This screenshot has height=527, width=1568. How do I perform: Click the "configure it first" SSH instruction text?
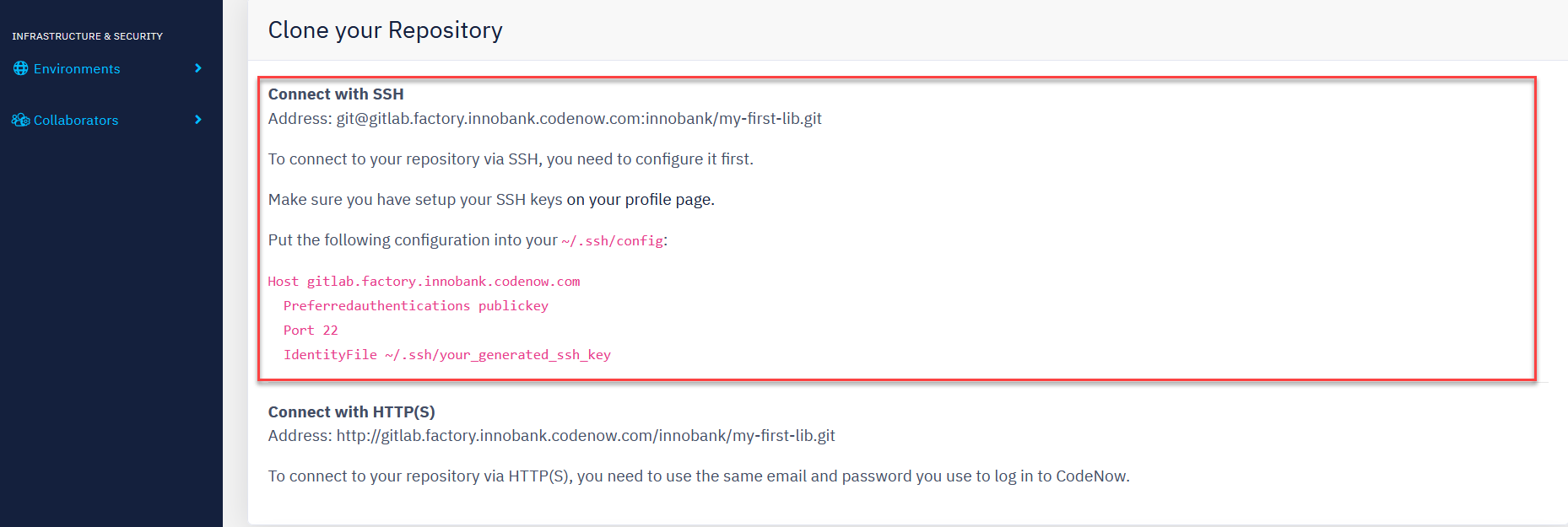(511, 159)
